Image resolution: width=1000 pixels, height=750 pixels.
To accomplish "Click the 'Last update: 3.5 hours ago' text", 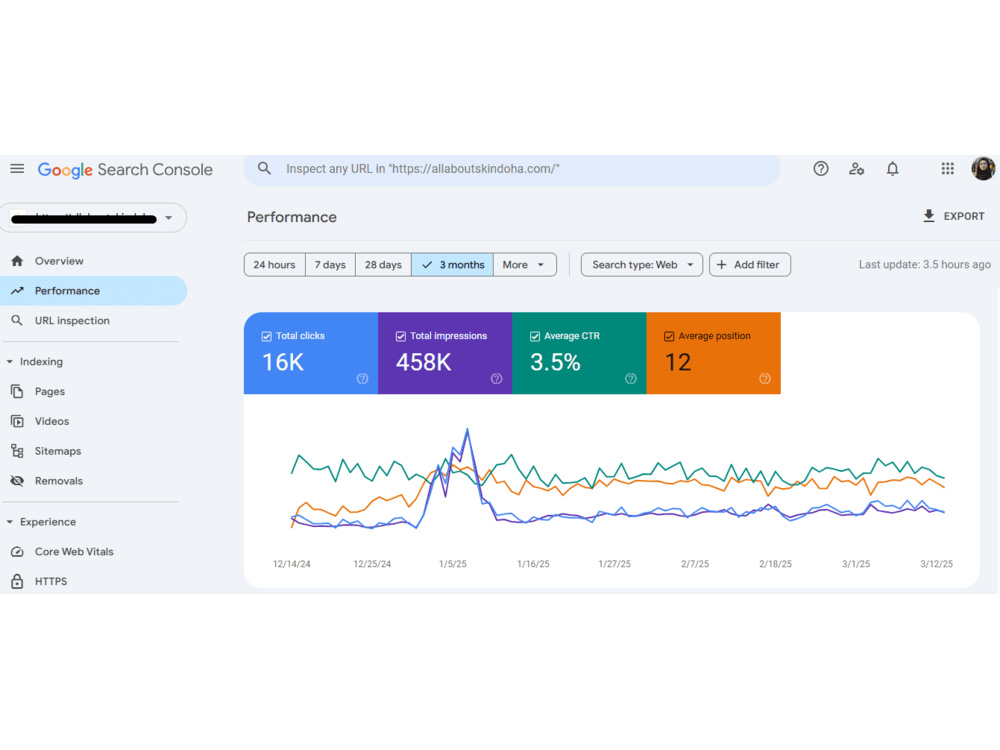I will click(924, 265).
